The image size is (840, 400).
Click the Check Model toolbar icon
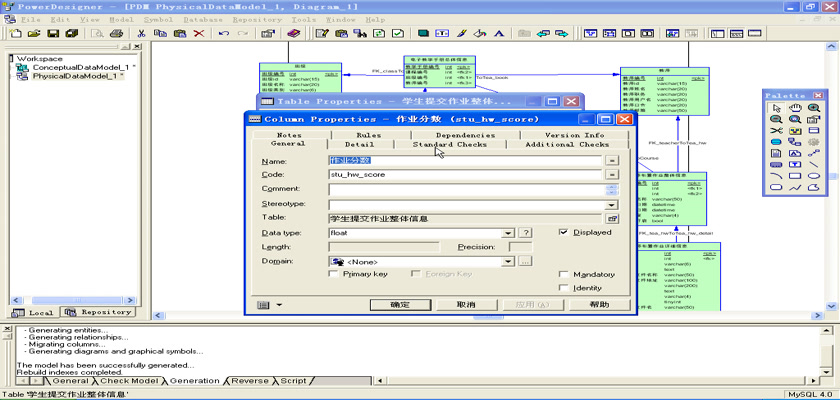coord(398,33)
